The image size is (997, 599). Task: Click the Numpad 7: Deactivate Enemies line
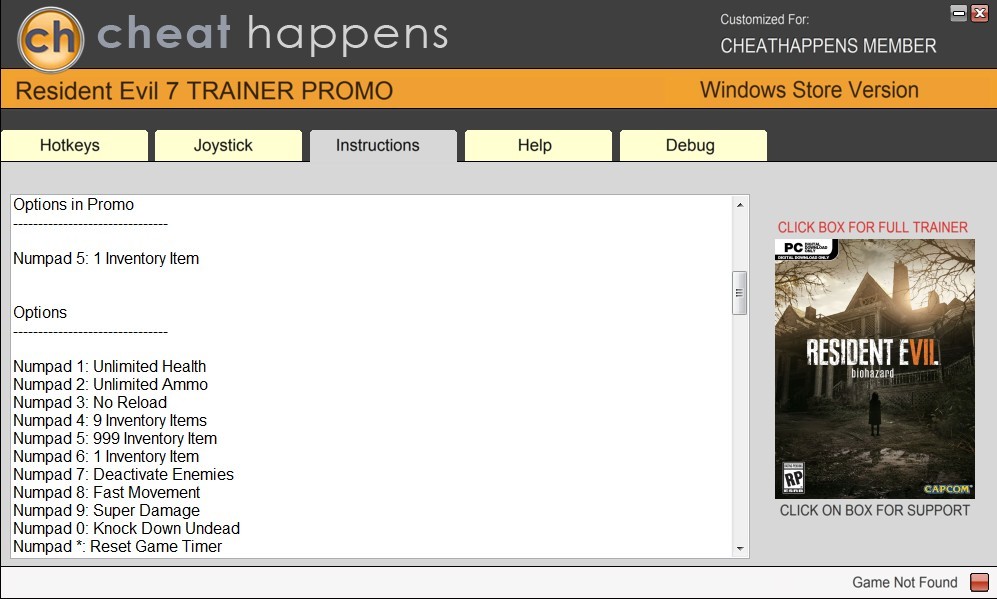point(123,474)
